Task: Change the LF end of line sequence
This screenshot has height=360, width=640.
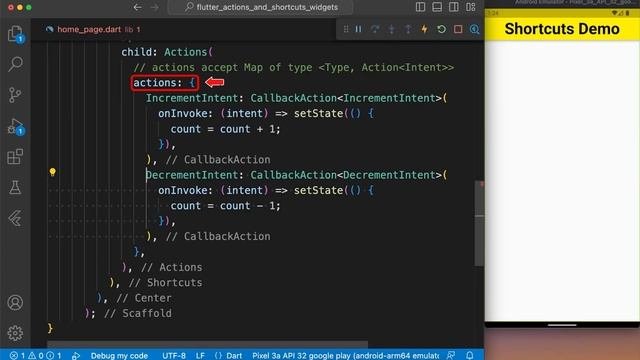Action: (x=200, y=356)
